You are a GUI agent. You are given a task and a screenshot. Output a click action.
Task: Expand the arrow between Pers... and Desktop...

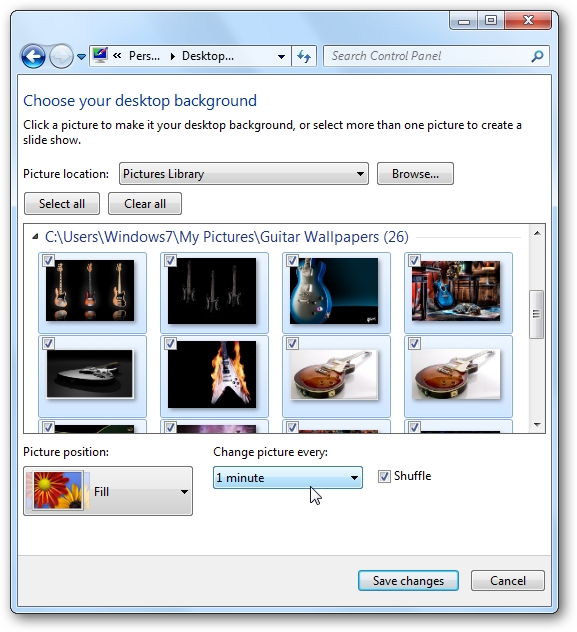tap(172, 56)
